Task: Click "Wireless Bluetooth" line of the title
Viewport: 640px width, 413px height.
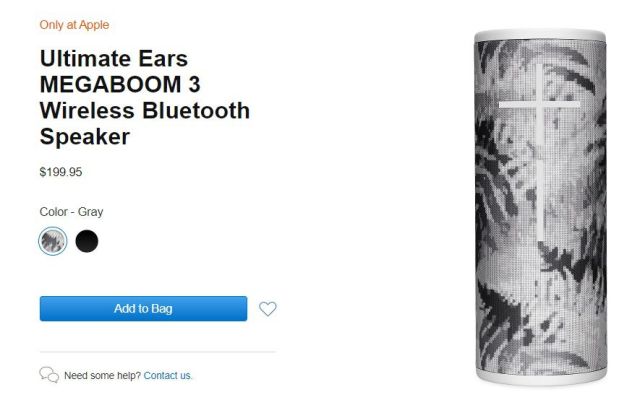Action: click(x=145, y=111)
